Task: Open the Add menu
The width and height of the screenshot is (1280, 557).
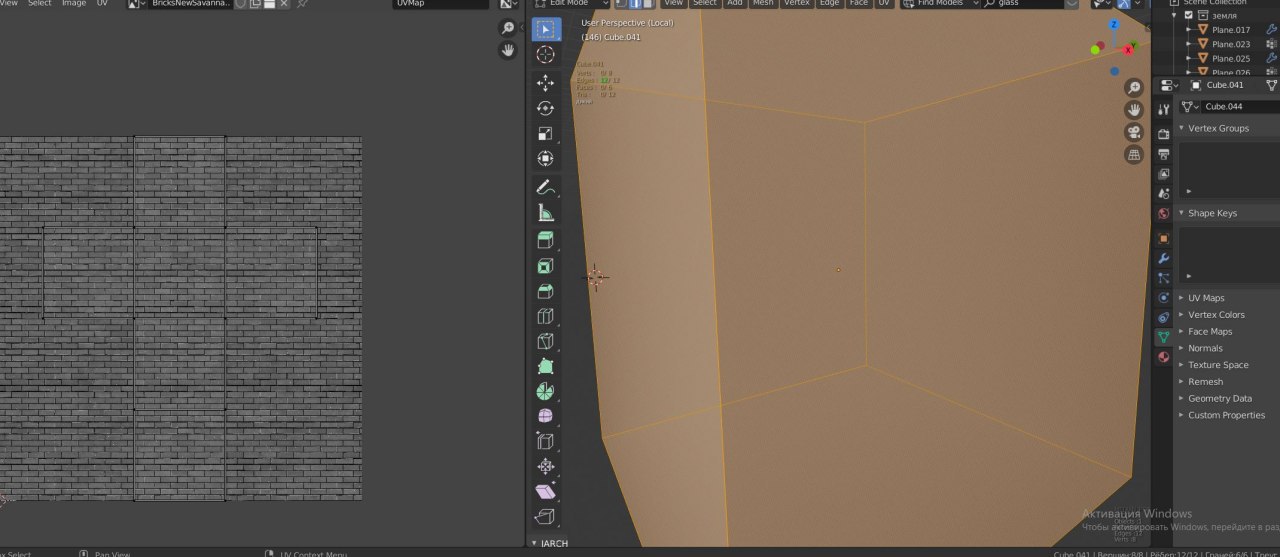Action: (735, 4)
